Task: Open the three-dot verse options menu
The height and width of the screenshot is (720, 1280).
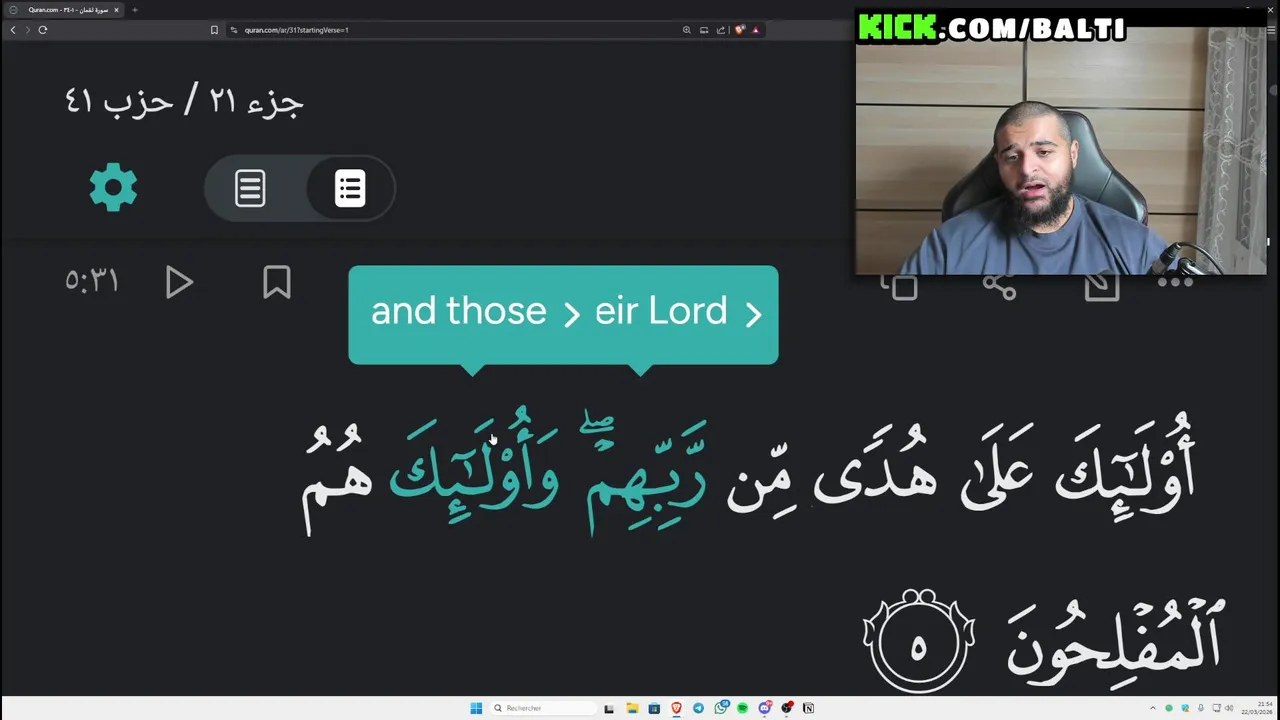Action: pyautogui.click(x=1175, y=284)
